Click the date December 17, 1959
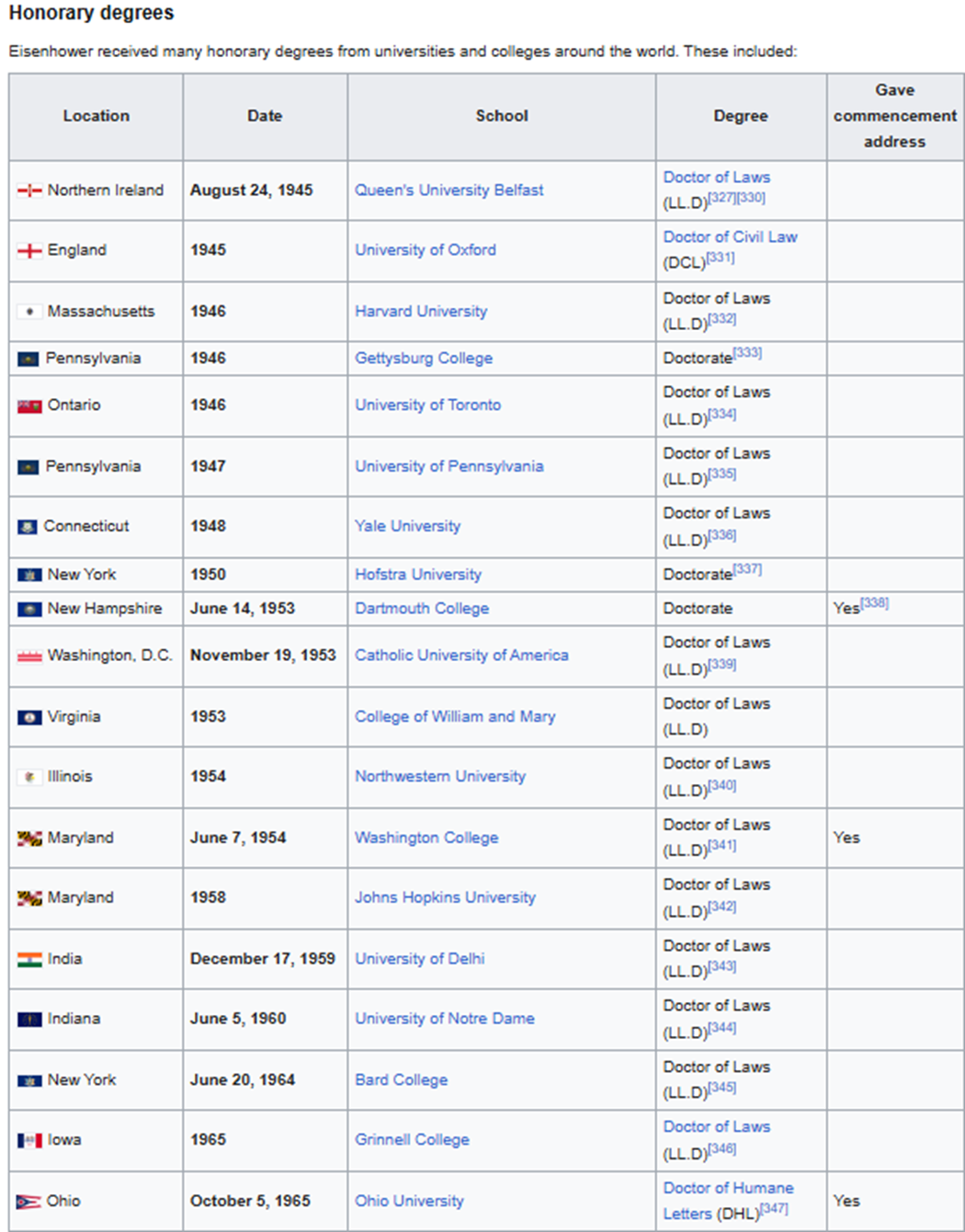 263,959
